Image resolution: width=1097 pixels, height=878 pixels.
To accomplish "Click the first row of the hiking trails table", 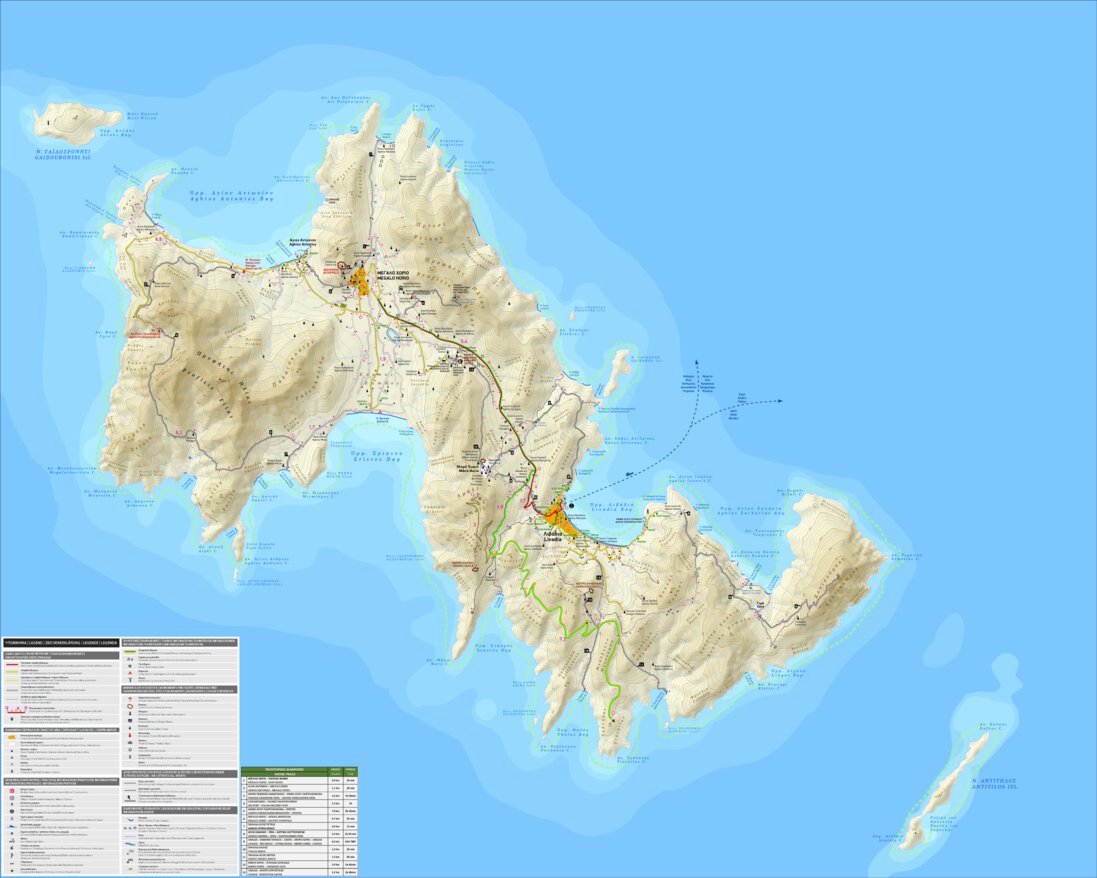I will pyautogui.click(x=290, y=781).
